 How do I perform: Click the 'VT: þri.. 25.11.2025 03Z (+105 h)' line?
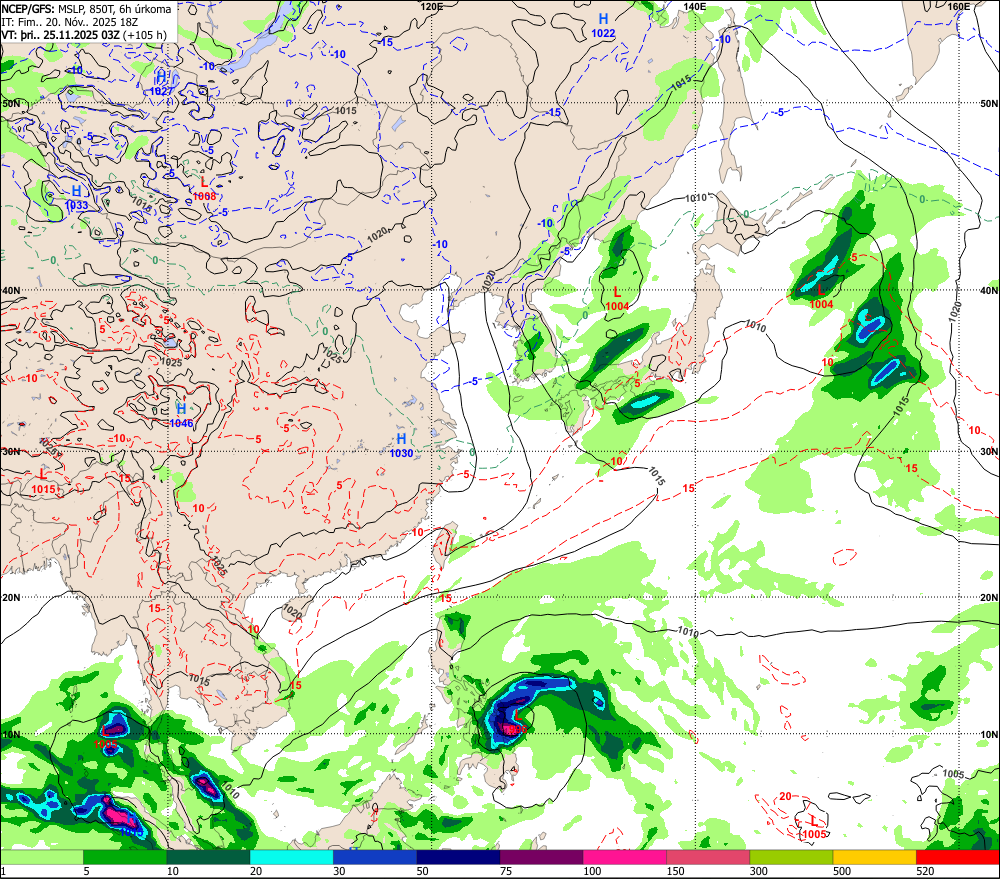click(x=84, y=34)
